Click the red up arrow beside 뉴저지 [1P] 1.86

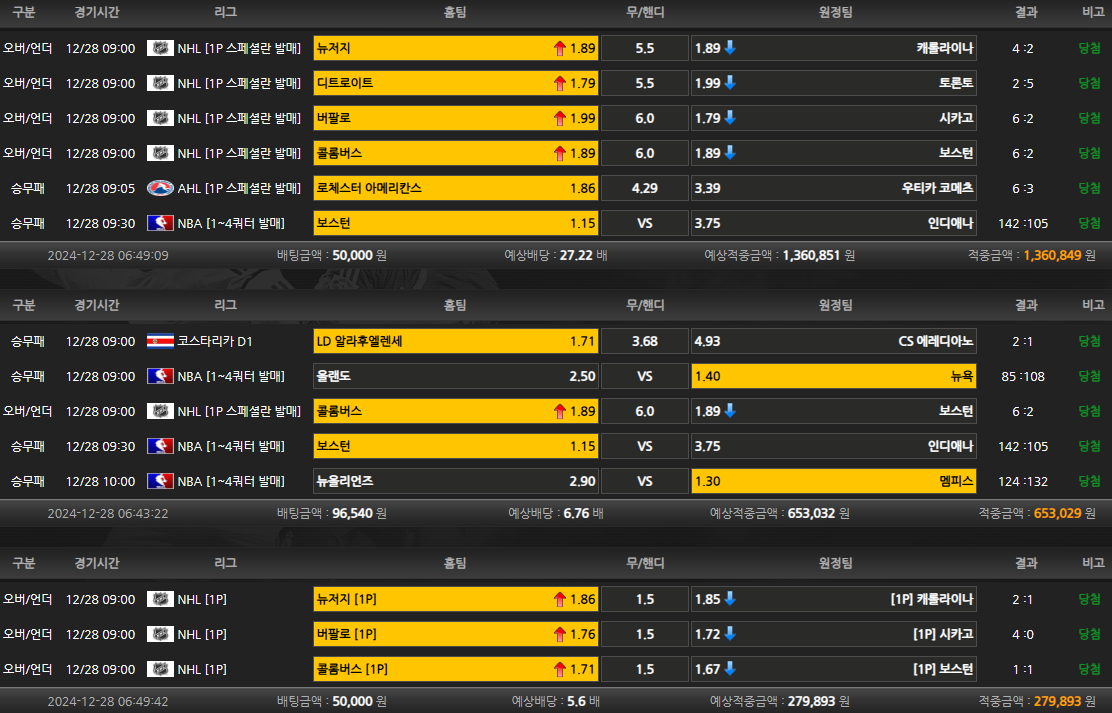pyautogui.click(x=560, y=599)
